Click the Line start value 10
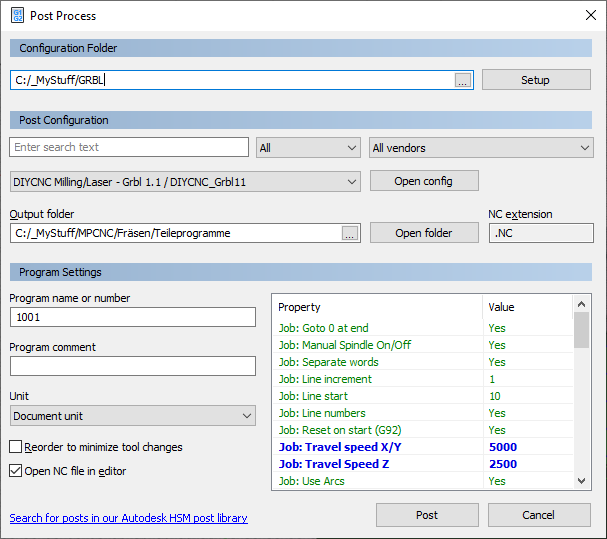The image size is (607, 539). click(x=495, y=396)
